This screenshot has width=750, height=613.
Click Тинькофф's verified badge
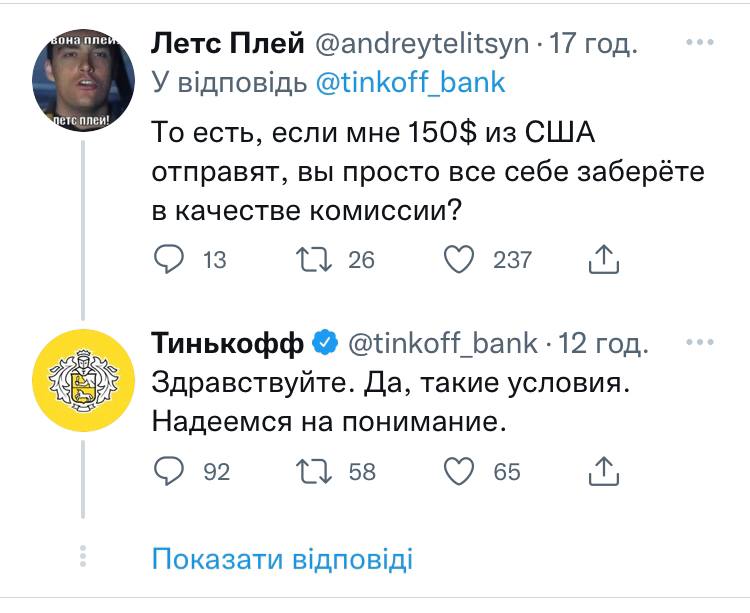coord(325,344)
